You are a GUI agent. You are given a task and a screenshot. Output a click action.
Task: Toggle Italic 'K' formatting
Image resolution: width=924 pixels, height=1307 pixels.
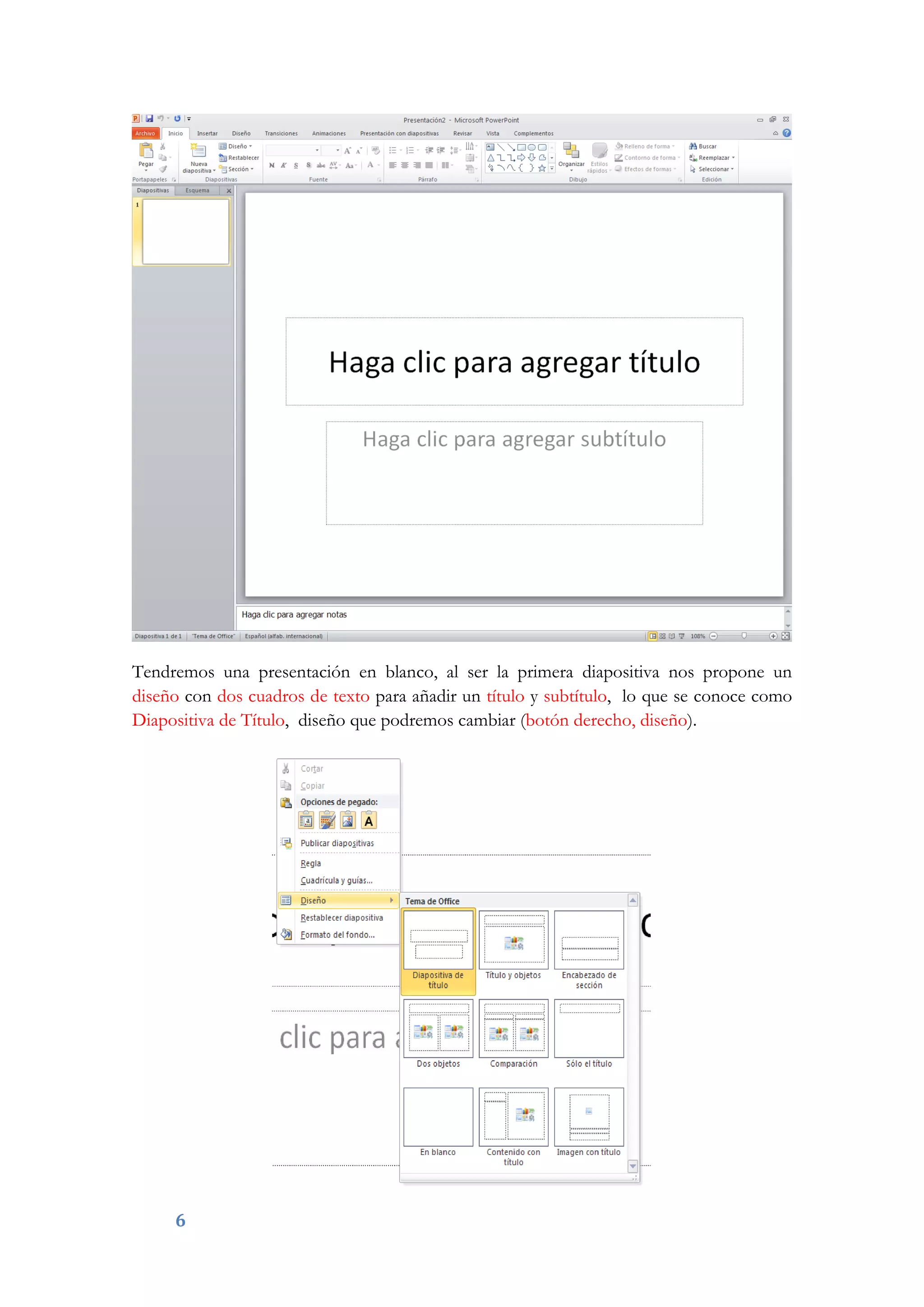click(283, 165)
